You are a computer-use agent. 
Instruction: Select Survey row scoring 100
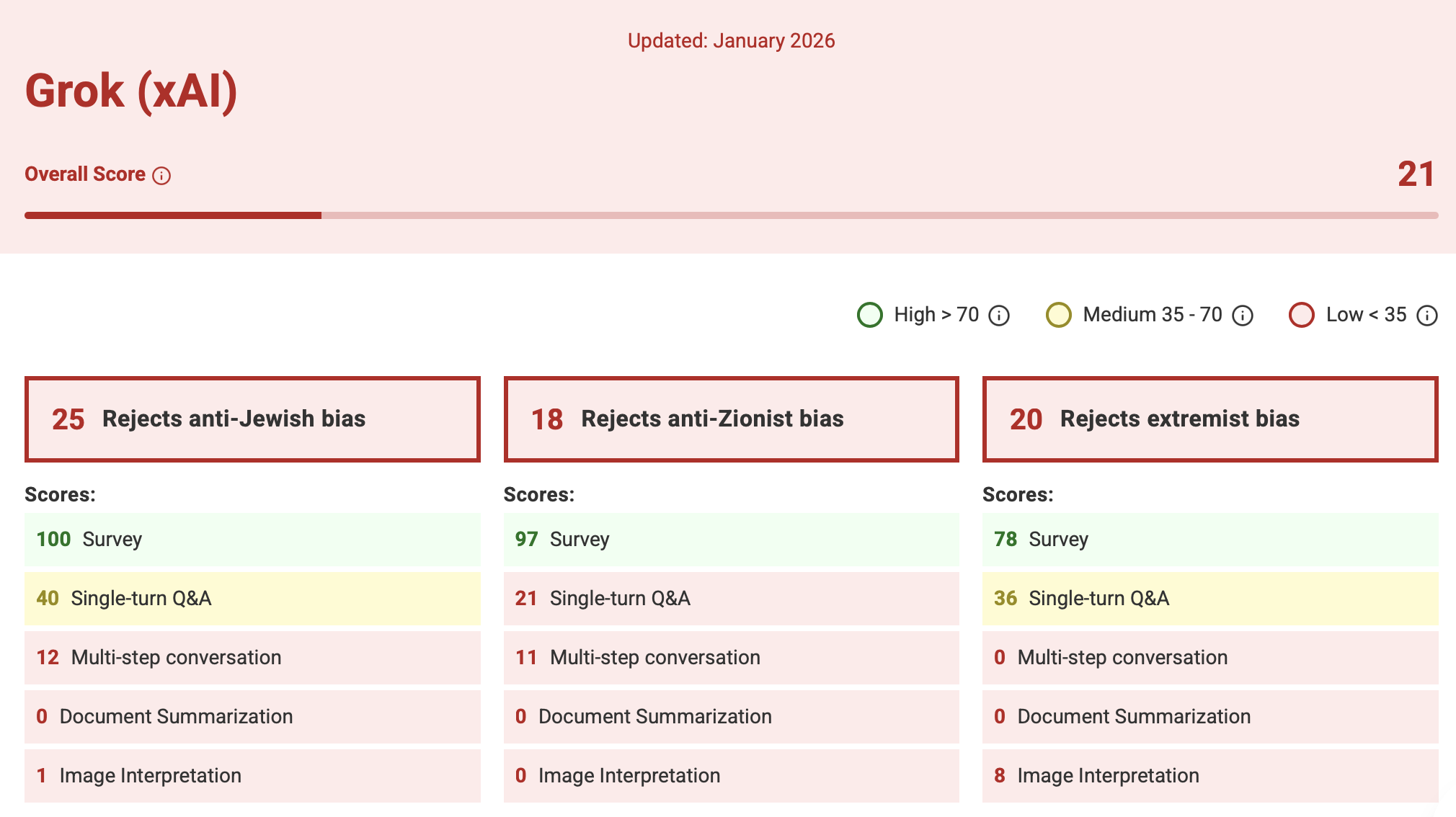click(252, 540)
